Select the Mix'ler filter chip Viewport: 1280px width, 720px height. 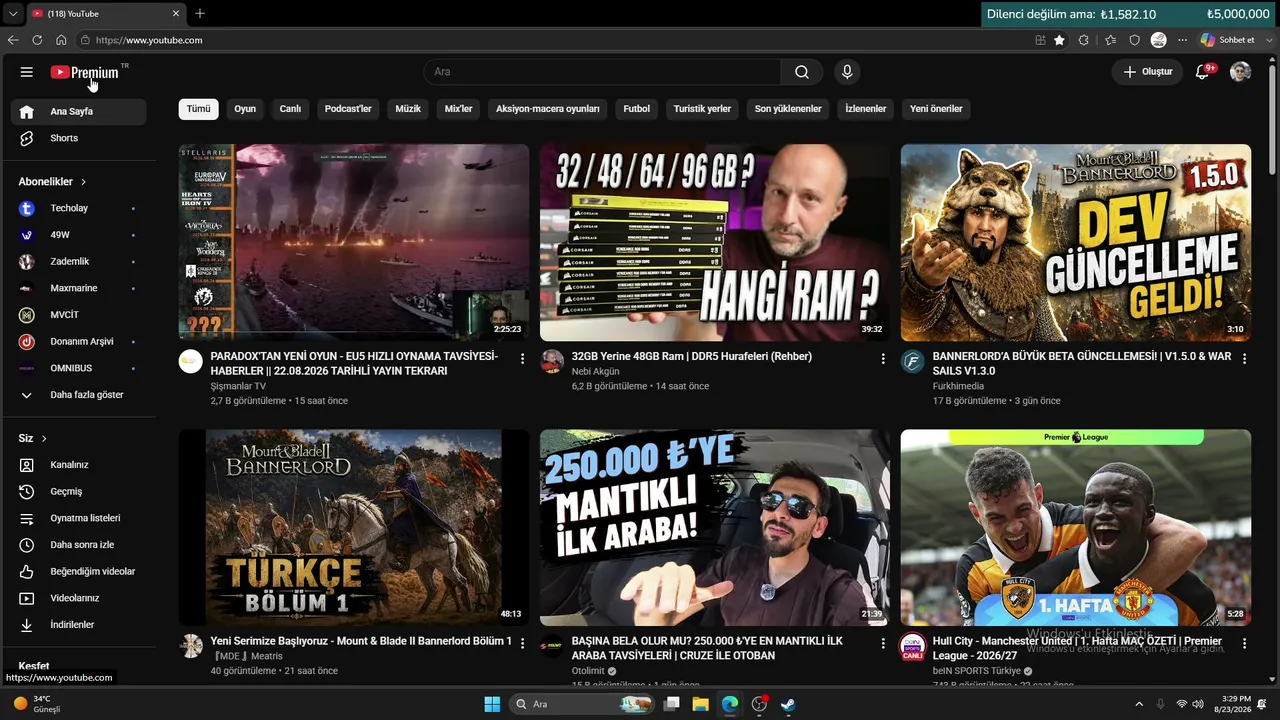point(458,109)
